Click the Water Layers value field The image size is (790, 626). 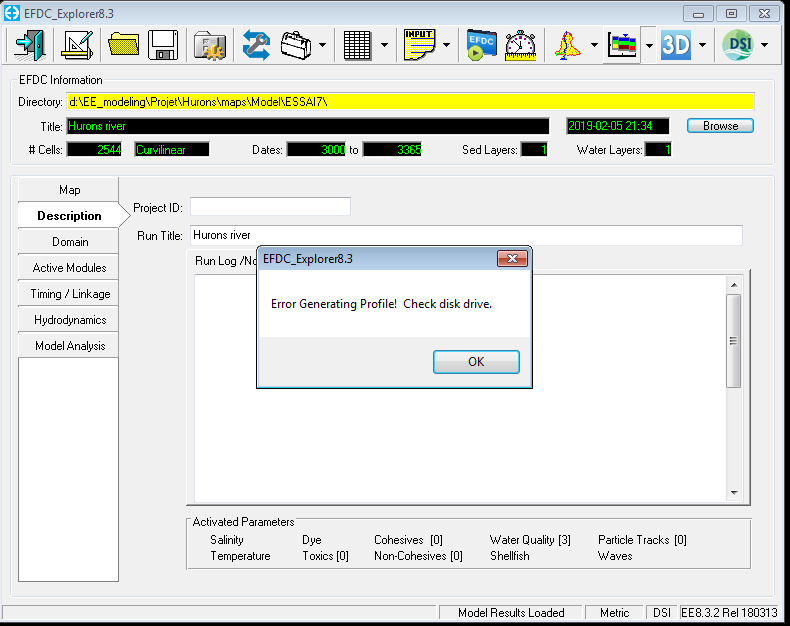(658, 150)
